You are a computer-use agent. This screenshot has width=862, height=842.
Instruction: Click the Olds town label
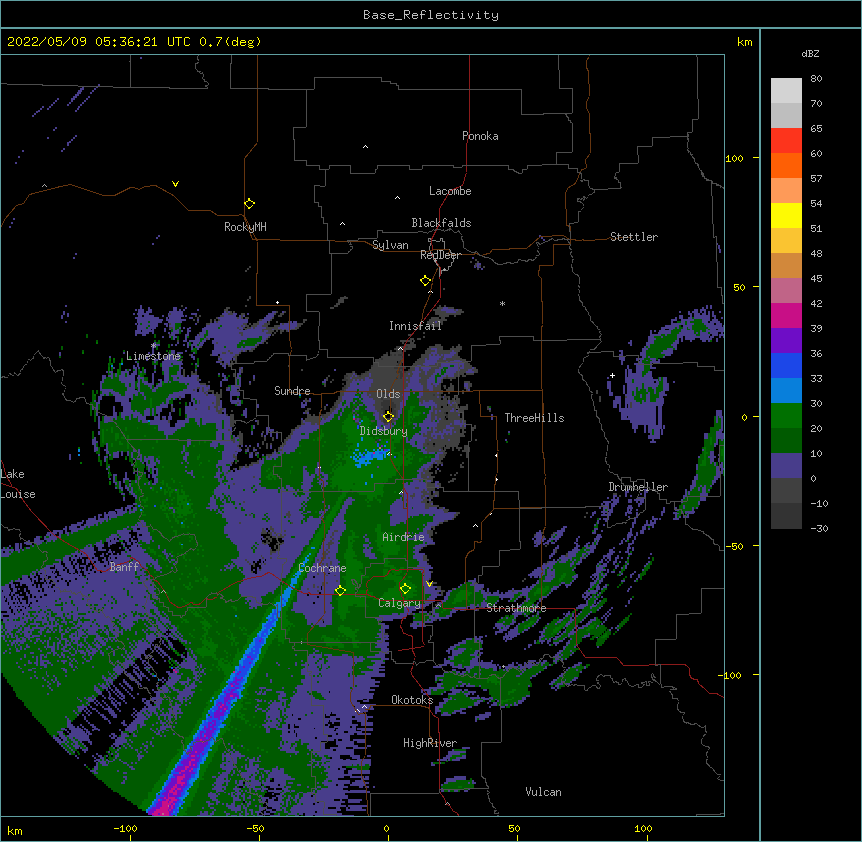(x=388, y=394)
